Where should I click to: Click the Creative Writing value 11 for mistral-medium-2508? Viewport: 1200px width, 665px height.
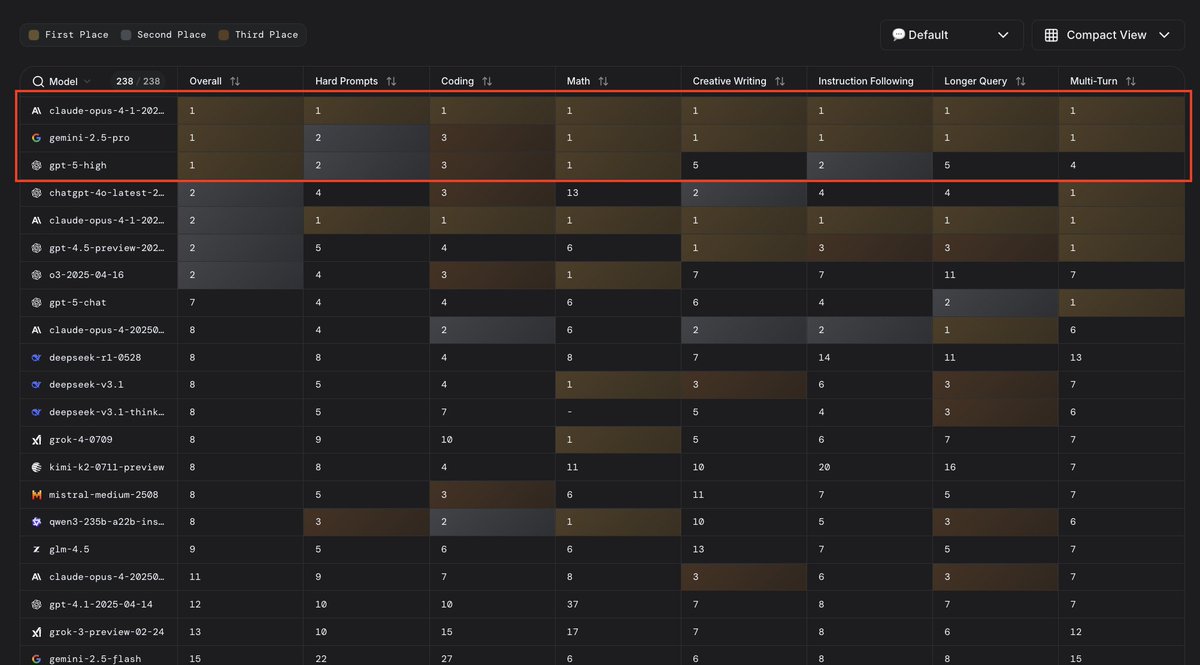[699, 494]
